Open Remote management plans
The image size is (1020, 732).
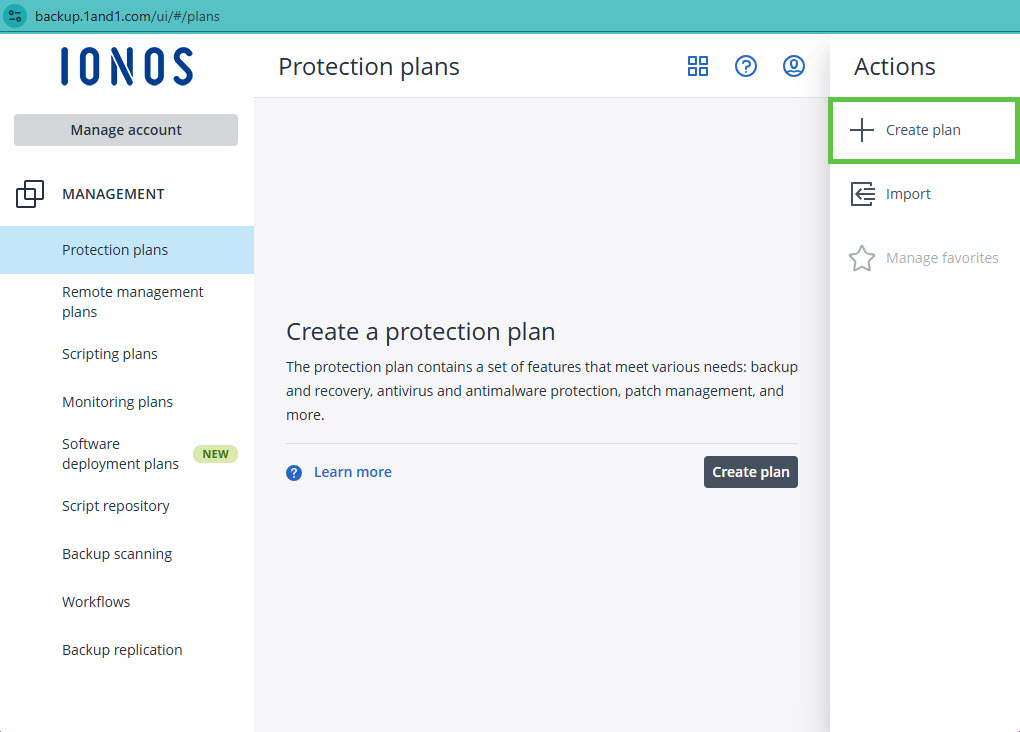click(132, 302)
